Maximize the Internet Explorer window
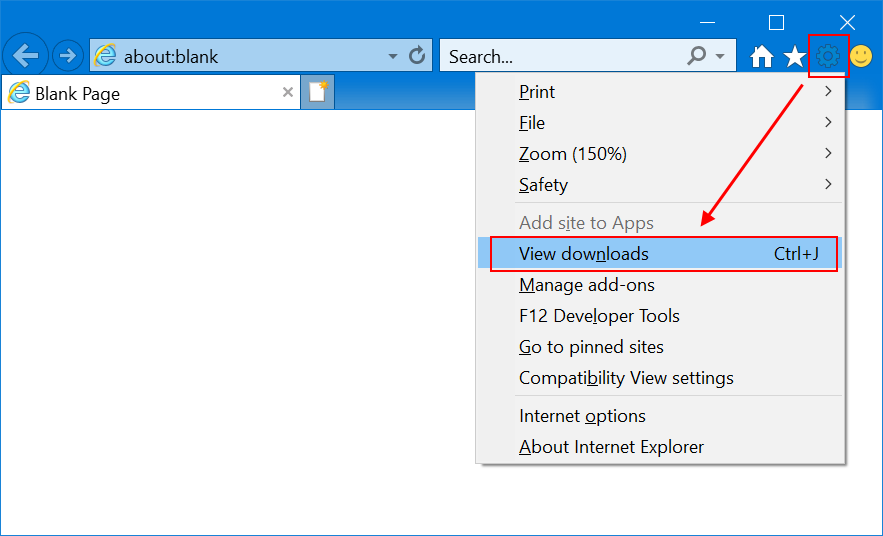883x536 pixels. [x=777, y=23]
